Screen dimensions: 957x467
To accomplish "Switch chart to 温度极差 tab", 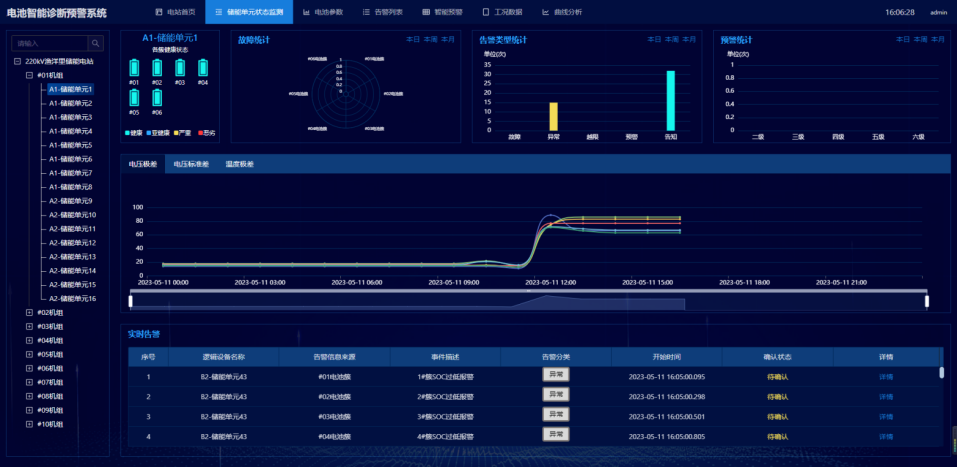I will (x=240, y=164).
